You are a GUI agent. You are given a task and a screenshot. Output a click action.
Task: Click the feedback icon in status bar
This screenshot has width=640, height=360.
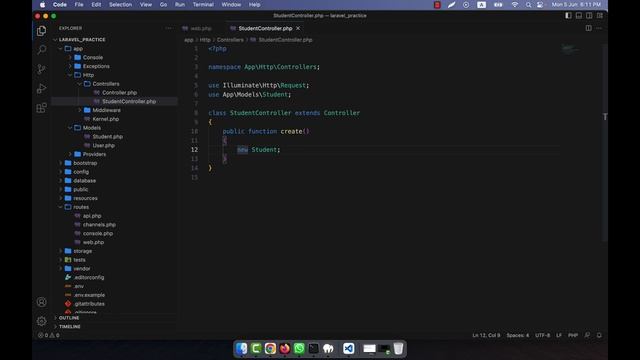point(587,335)
